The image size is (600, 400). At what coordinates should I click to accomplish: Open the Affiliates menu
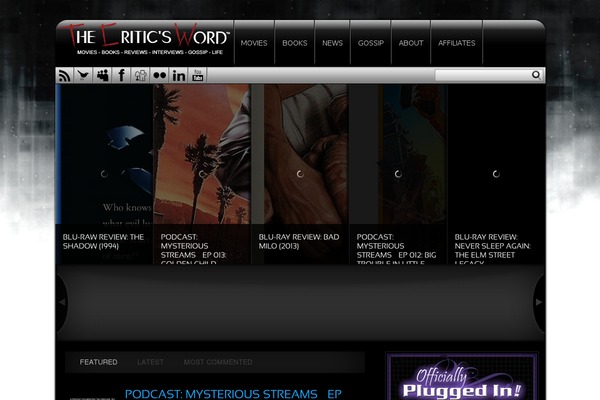[457, 43]
